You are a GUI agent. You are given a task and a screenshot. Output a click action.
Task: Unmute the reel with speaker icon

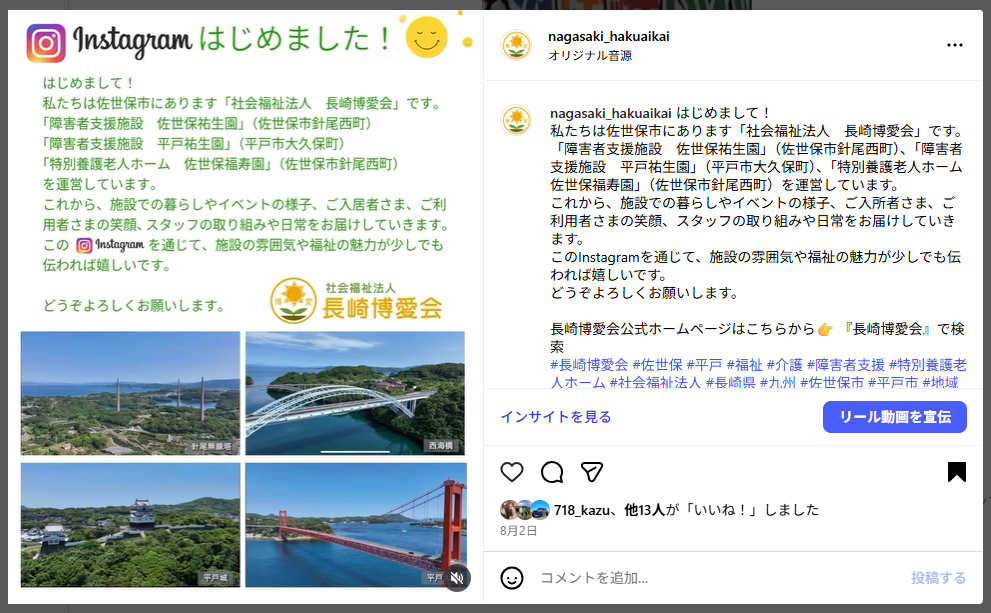[457, 578]
